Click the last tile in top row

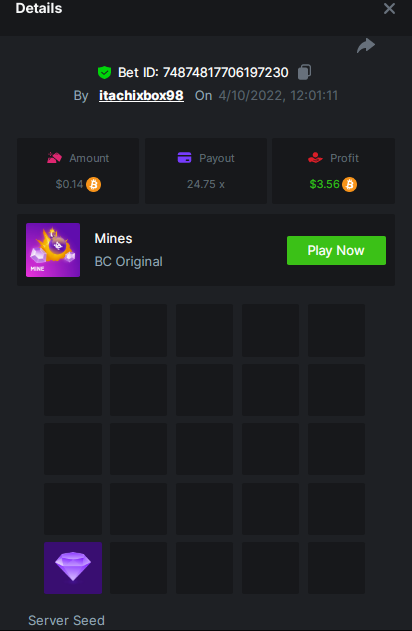pos(336,330)
